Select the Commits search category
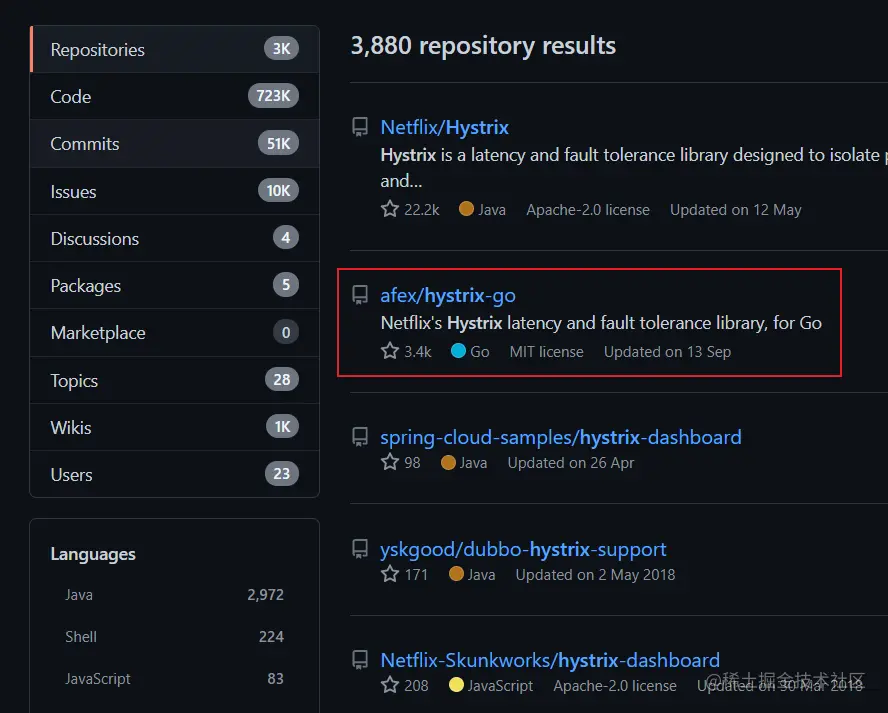This screenshot has height=713, width=888. (174, 144)
